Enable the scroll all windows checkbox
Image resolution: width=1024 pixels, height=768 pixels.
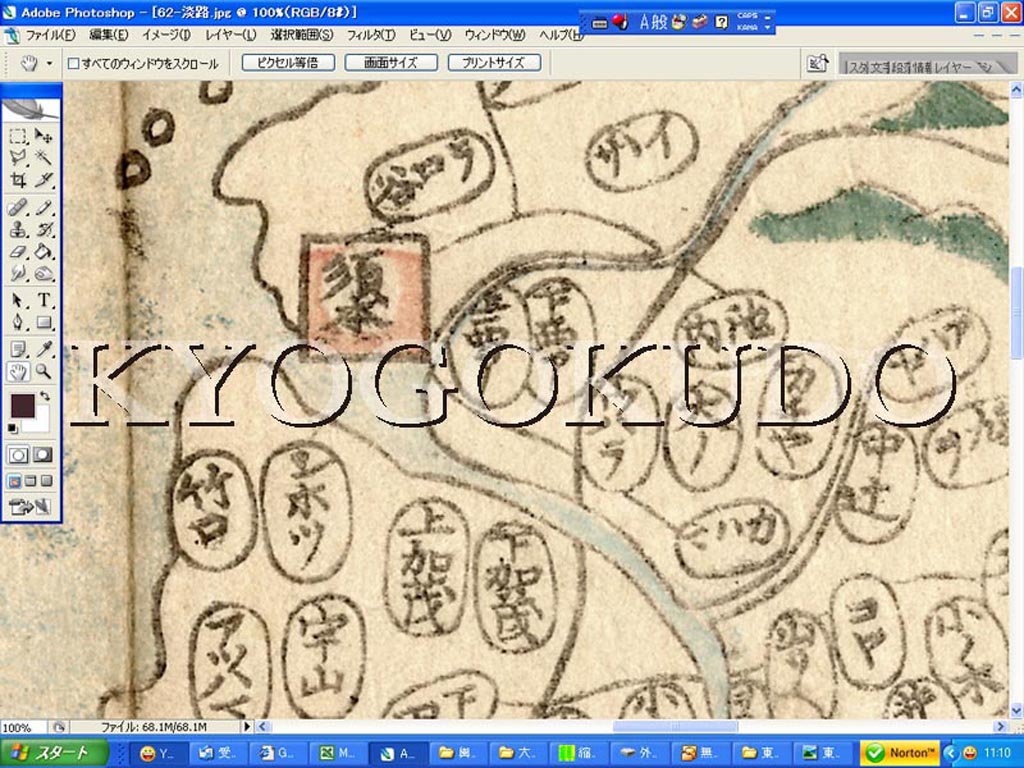coord(74,63)
